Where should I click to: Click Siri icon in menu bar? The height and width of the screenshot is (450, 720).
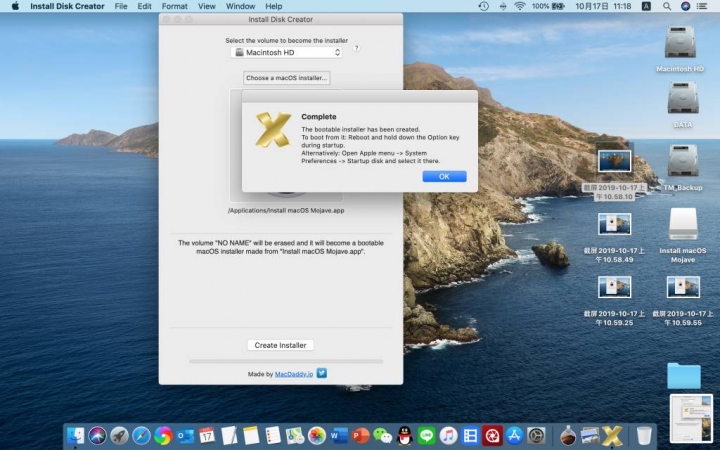[685, 6]
